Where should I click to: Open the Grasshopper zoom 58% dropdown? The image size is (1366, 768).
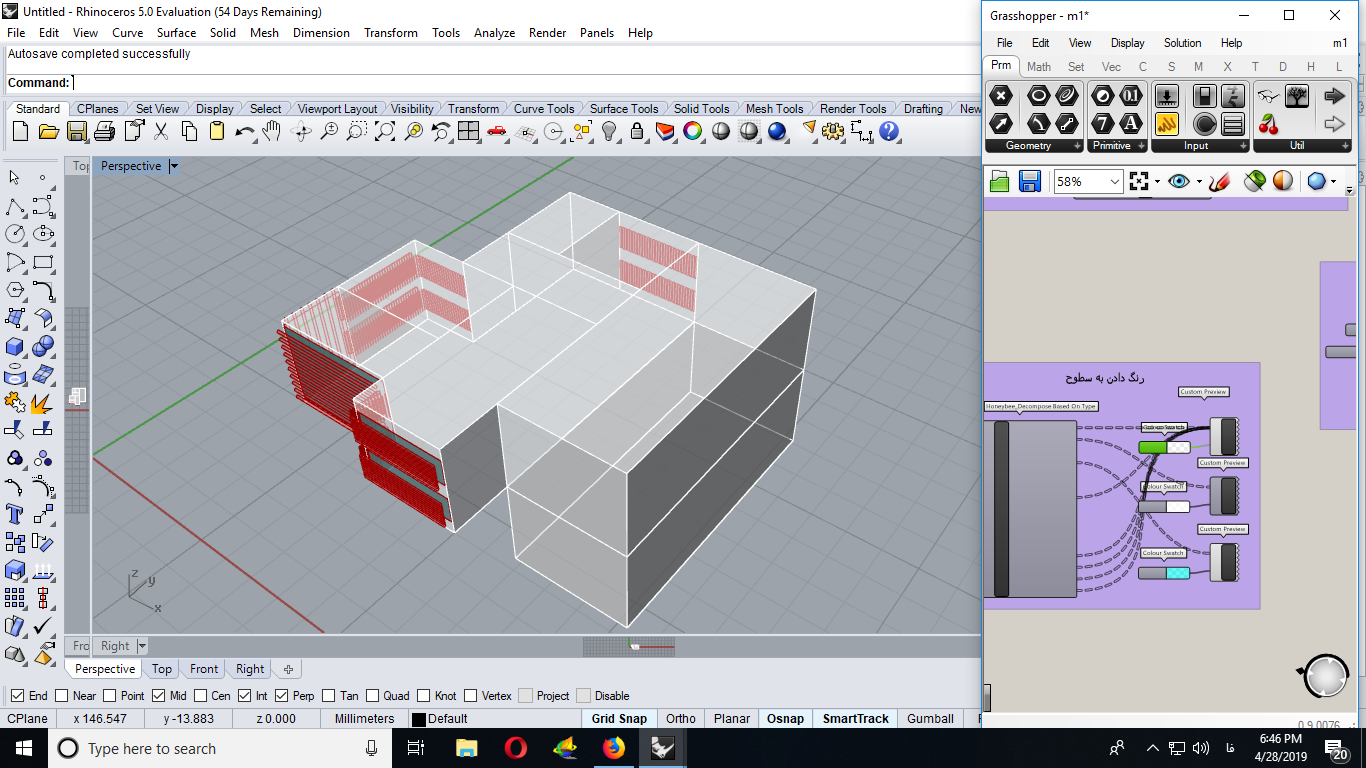pyautogui.click(x=1115, y=182)
